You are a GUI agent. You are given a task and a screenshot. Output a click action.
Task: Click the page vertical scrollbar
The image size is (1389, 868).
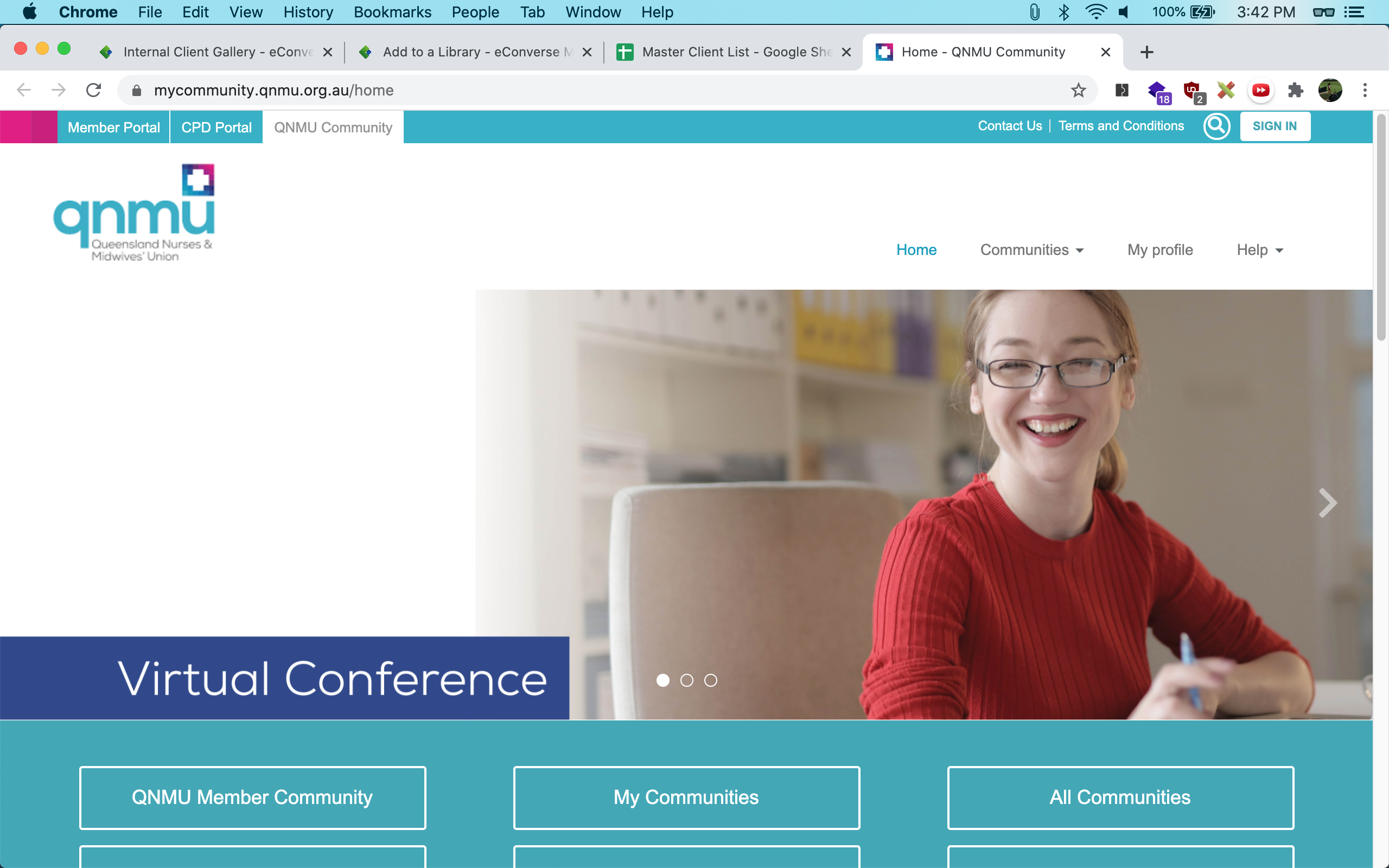1381,229
